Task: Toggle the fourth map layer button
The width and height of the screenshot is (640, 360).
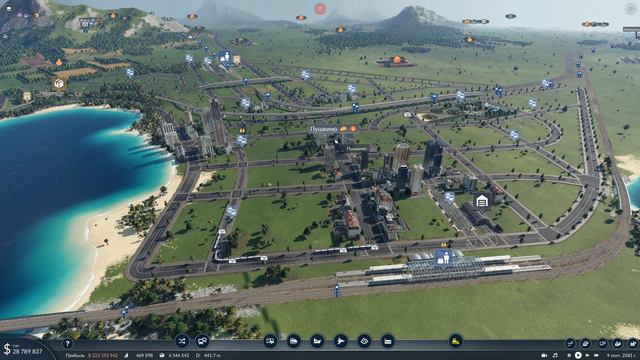Action: pyautogui.click(x=618, y=344)
